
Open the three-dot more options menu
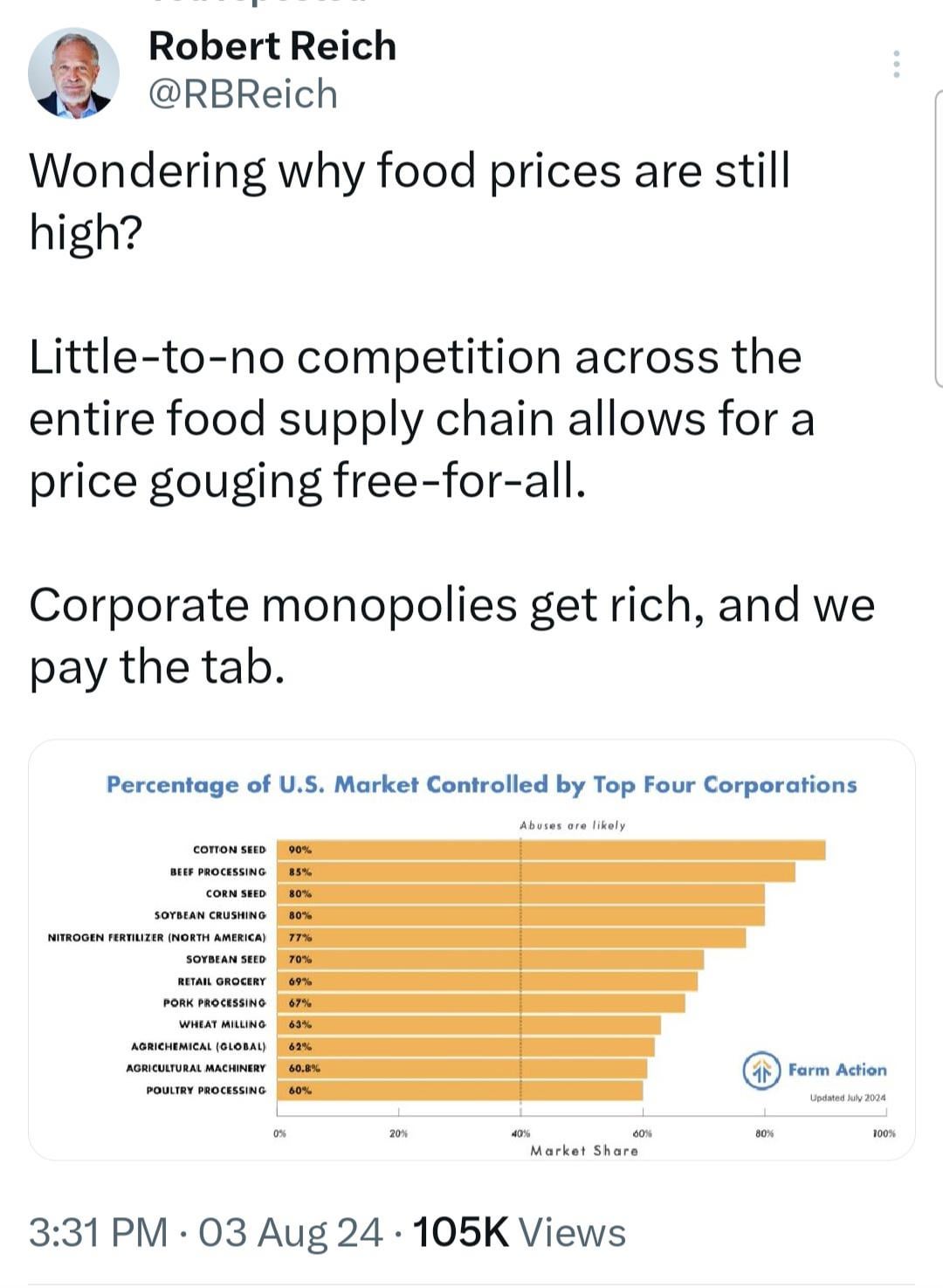(x=896, y=65)
